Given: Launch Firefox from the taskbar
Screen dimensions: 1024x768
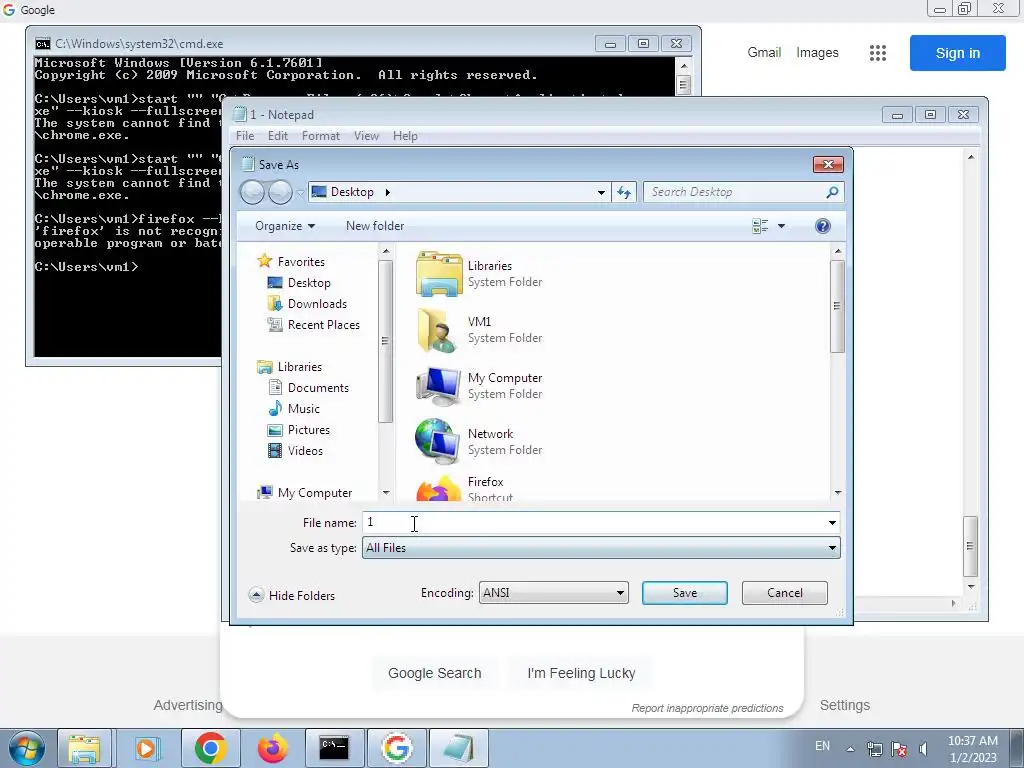Looking at the screenshot, I should 272,748.
